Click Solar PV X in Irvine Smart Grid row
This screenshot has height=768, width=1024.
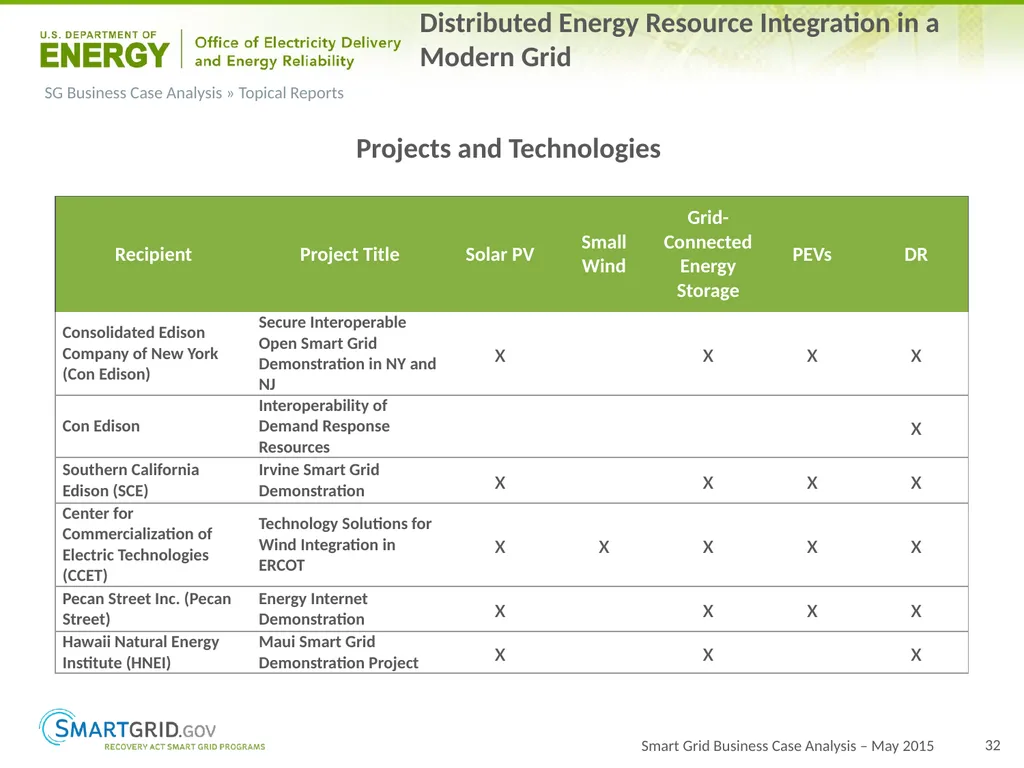tap(500, 483)
